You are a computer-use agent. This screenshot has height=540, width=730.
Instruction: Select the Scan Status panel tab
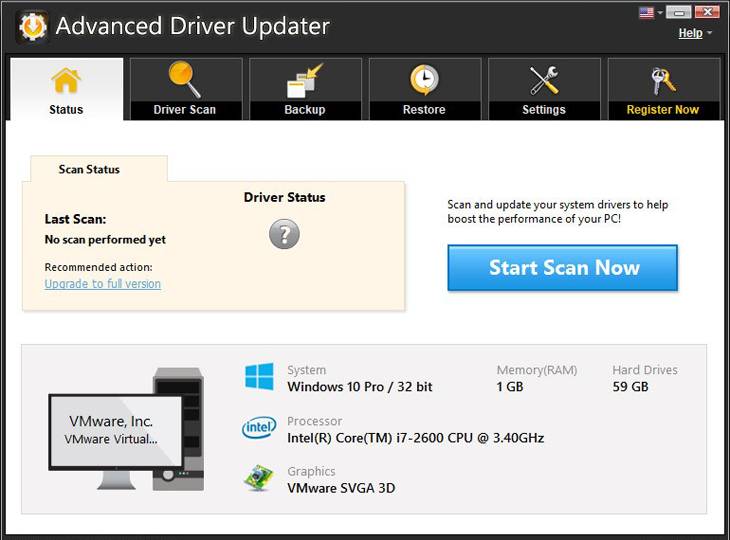[99, 169]
